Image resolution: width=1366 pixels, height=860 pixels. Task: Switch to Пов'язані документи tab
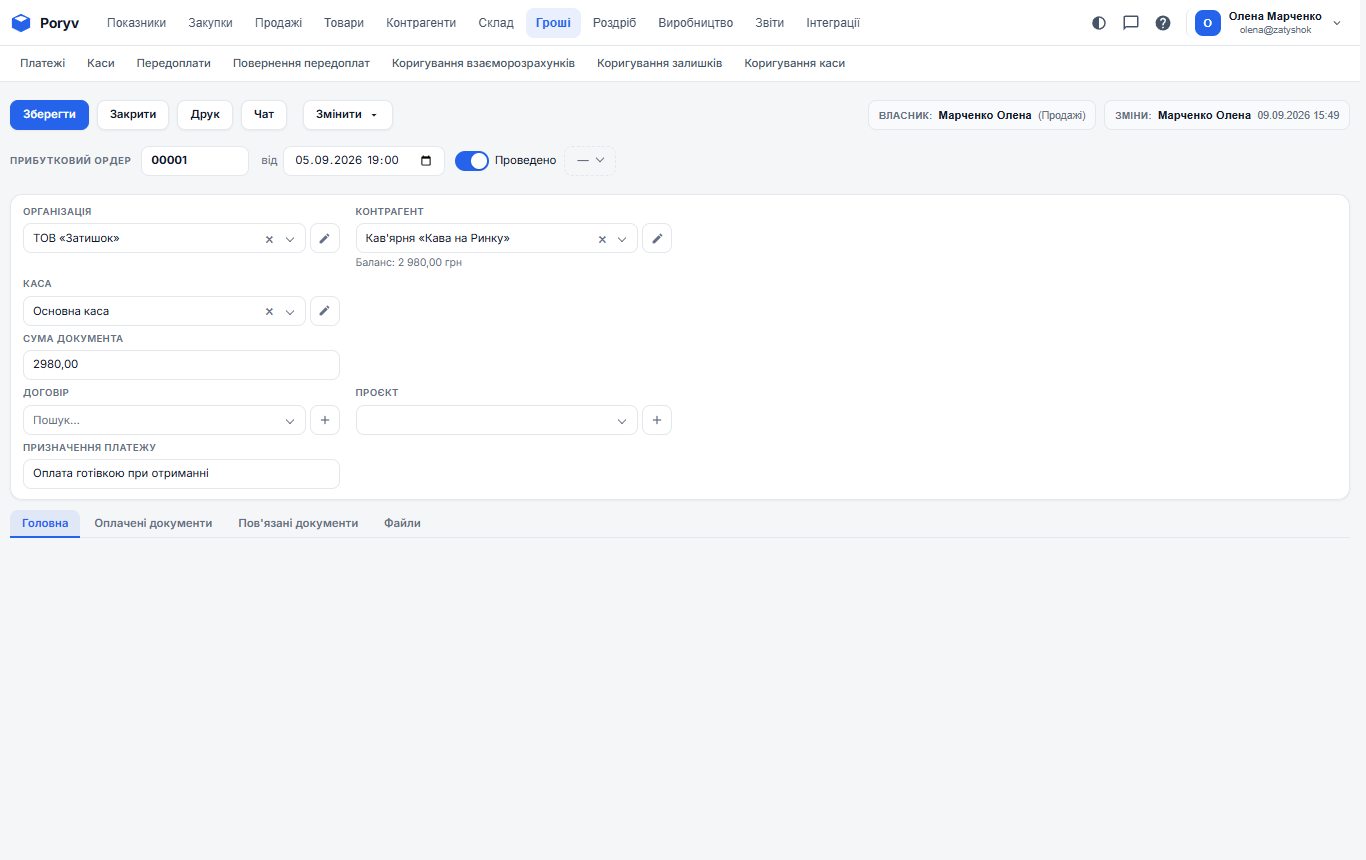point(298,523)
